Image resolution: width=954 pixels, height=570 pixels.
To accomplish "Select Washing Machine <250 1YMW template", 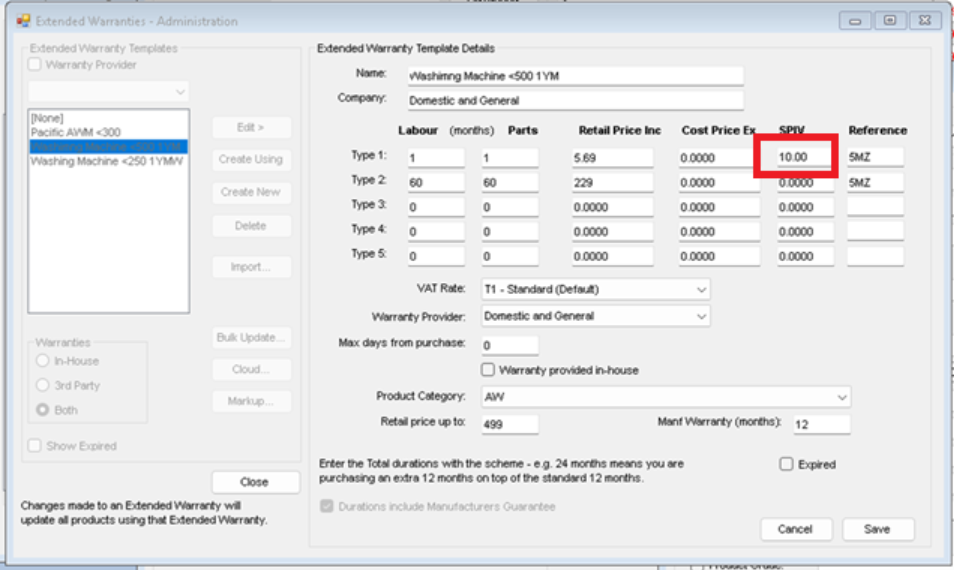I will click(x=108, y=161).
